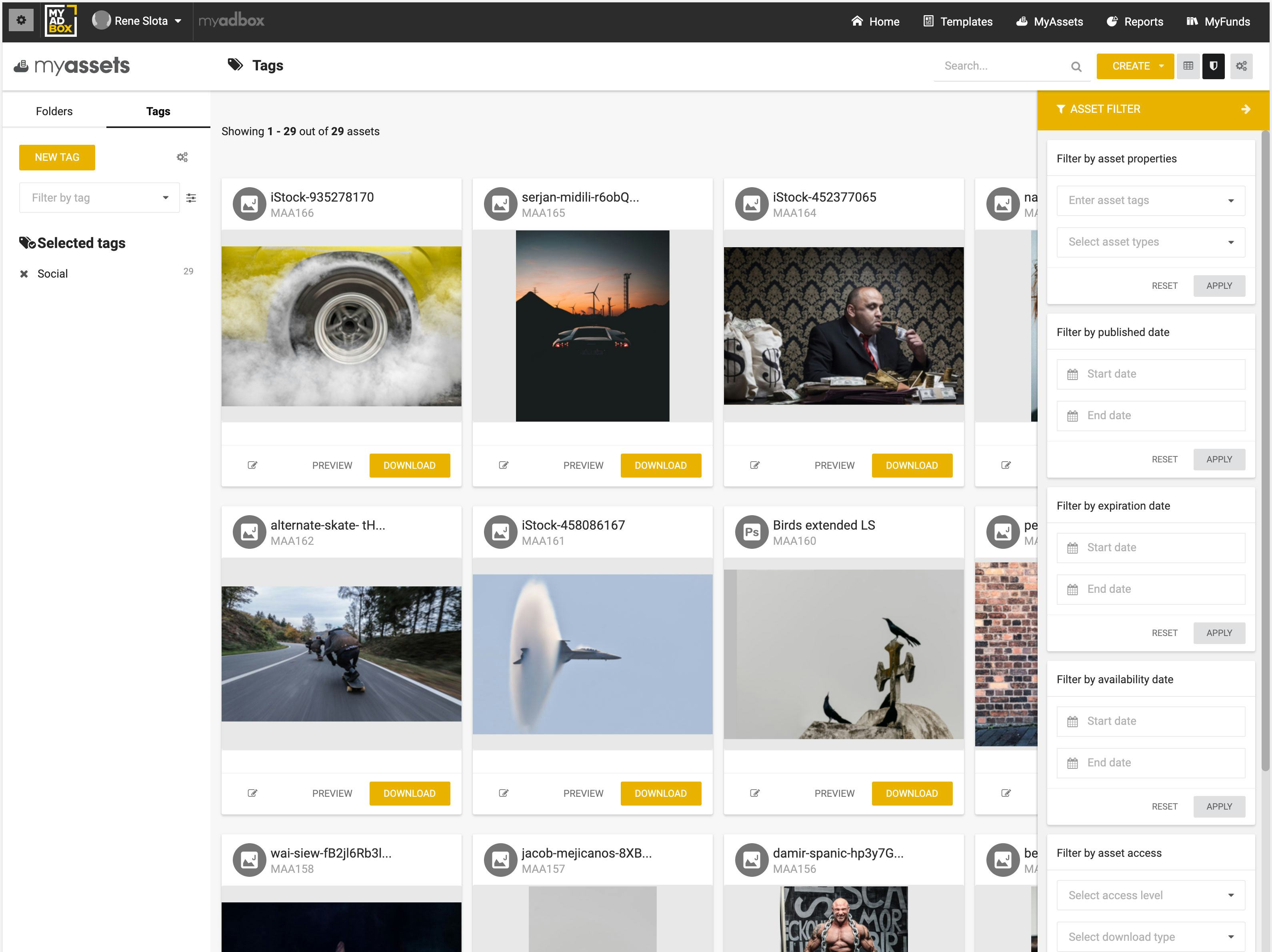Open Select asset types dropdown
The image size is (1272, 952).
[x=1151, y=242]
